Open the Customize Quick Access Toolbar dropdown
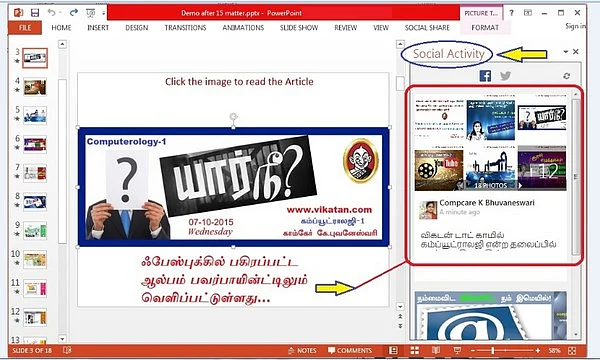Image resolution: width=600 pixels, height=360 pixels. 104,13
